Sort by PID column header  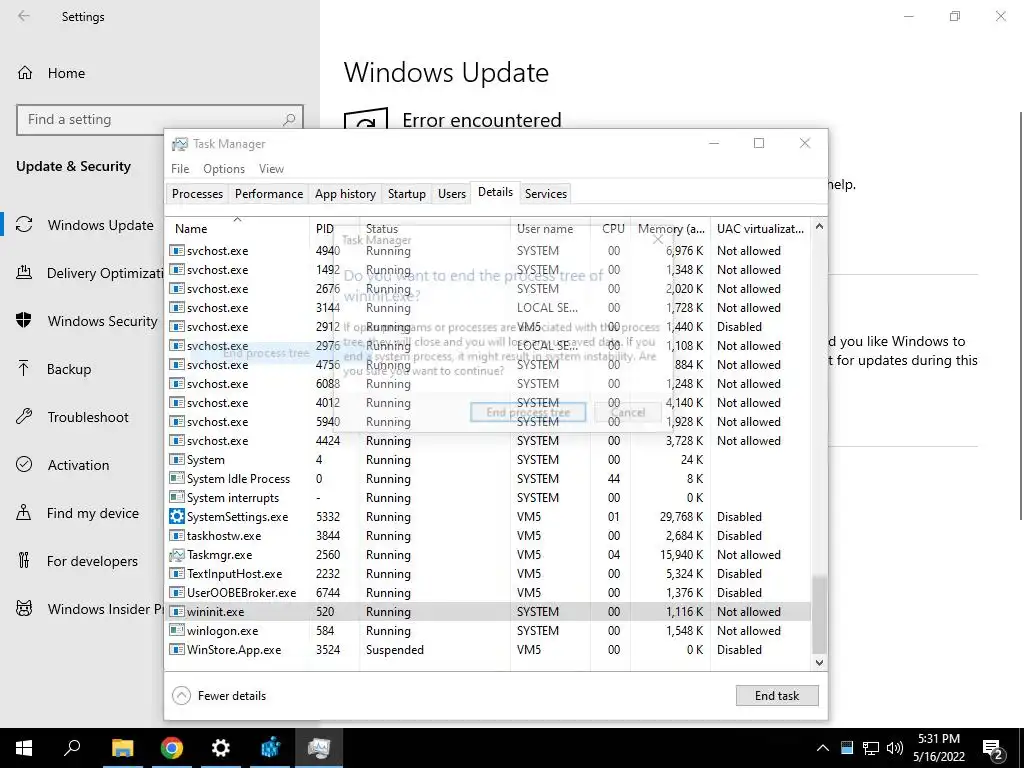pyautogui.click(x=334, y=229)
